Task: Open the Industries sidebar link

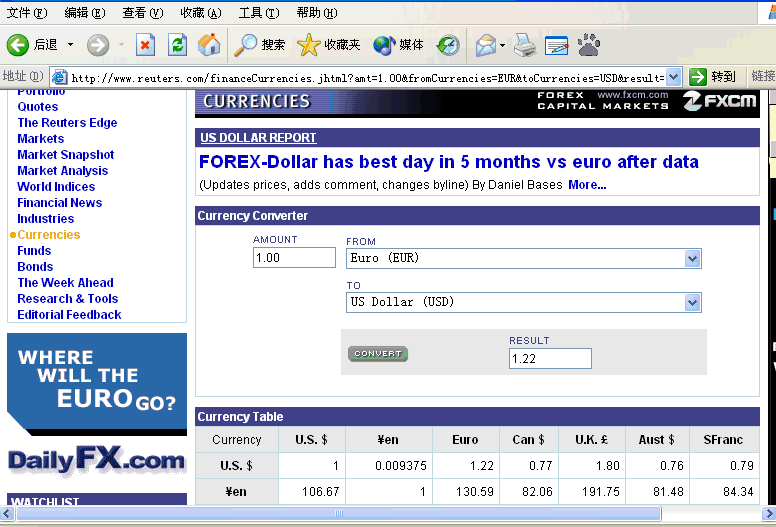Action: pyautogui.click(x=46, y=219)
